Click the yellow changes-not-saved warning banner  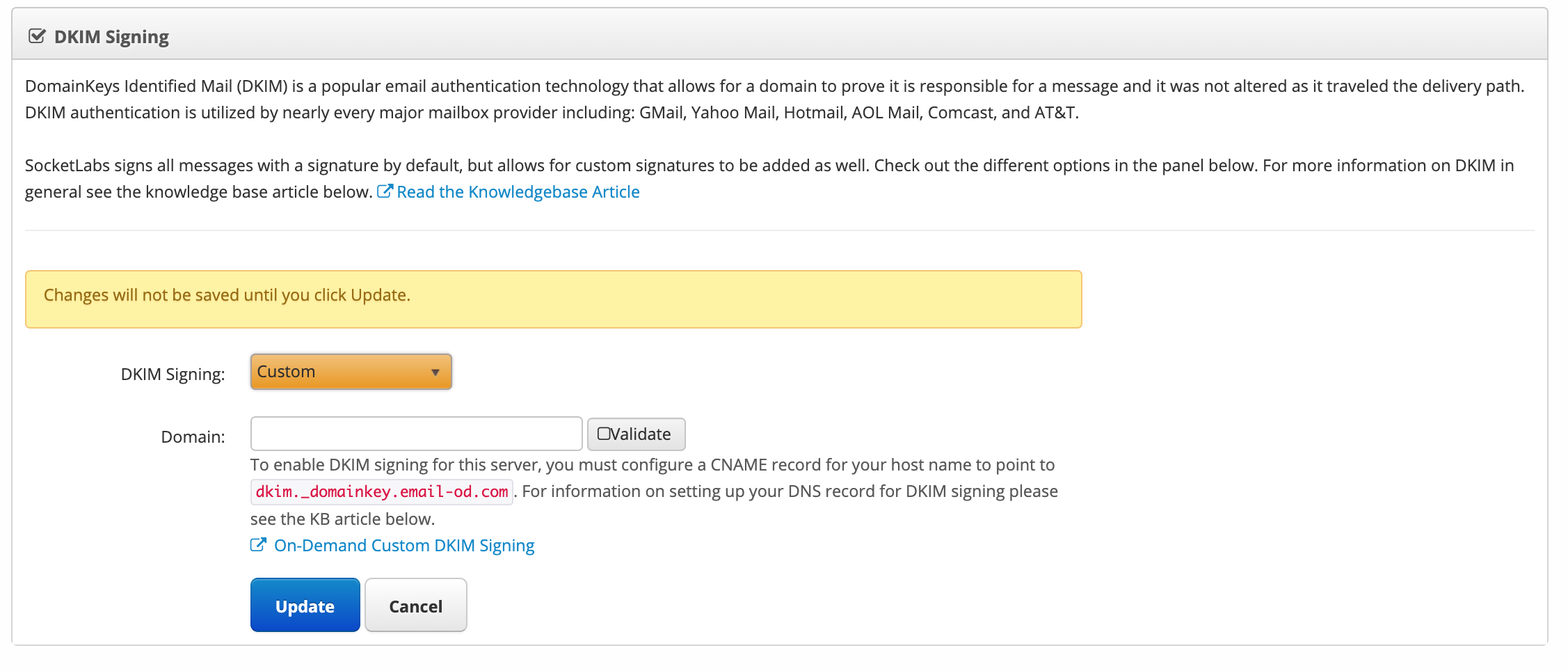click(x=554, y=299)
